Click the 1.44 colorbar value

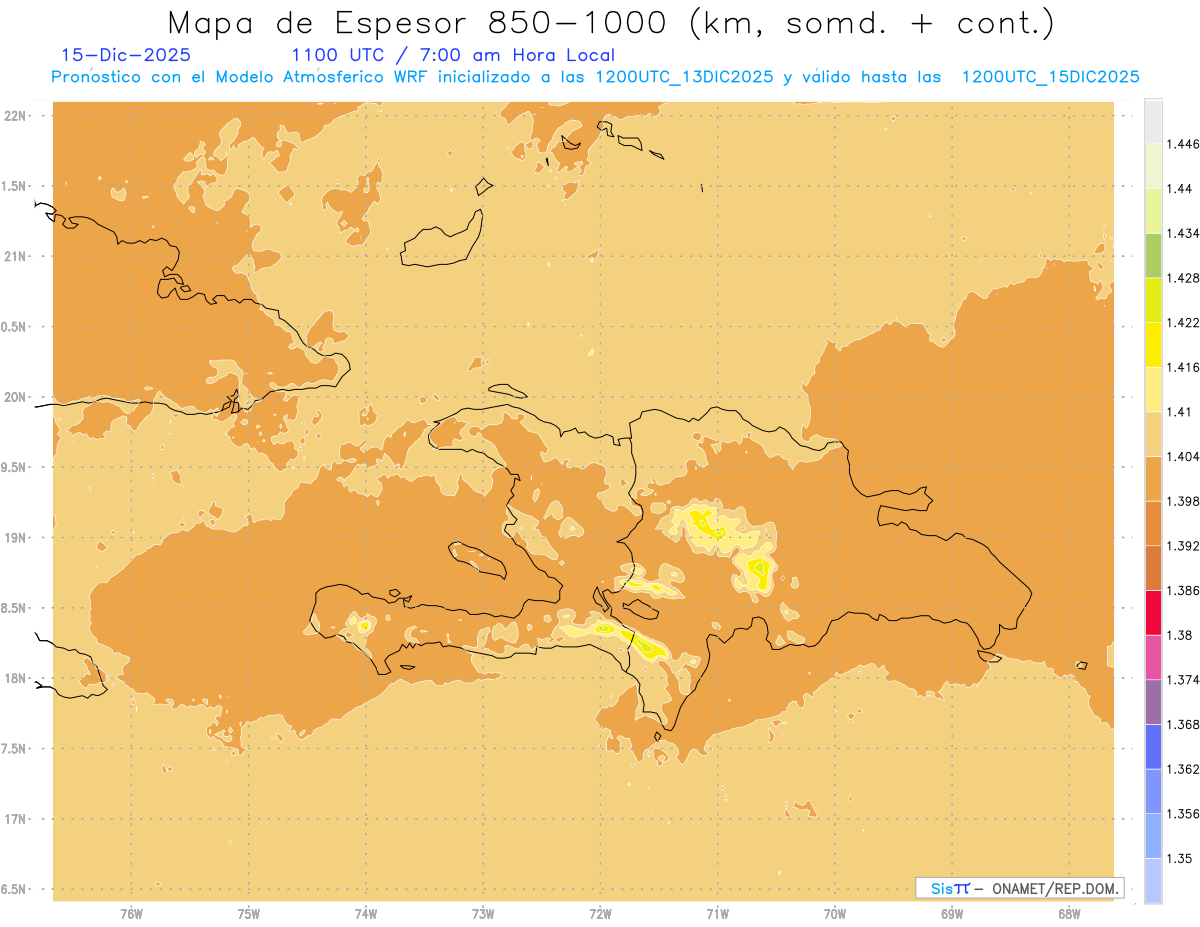(x=1179, y=188)
